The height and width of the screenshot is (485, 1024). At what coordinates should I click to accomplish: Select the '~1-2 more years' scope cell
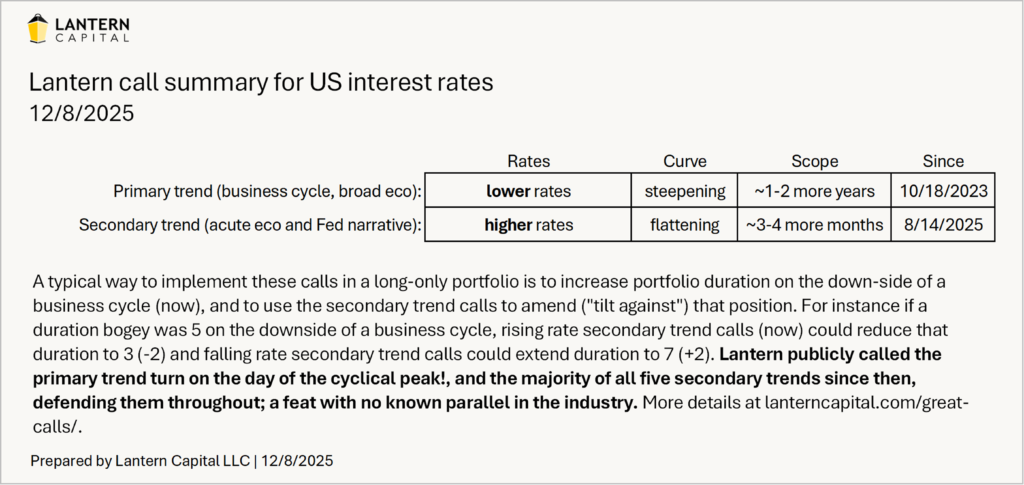(814, 189)
